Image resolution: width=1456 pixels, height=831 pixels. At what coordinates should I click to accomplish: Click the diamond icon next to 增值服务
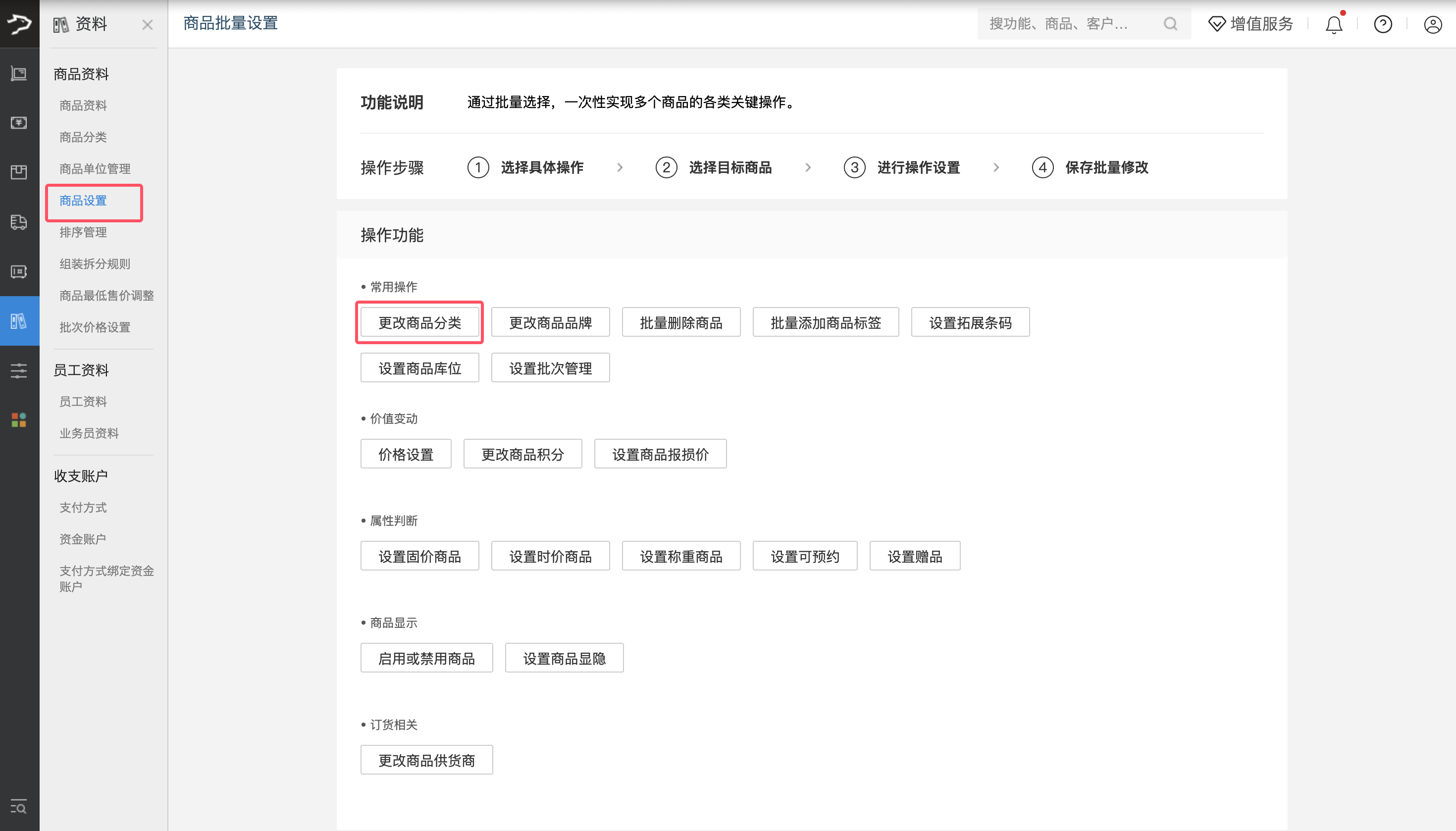pos(1217,24)
